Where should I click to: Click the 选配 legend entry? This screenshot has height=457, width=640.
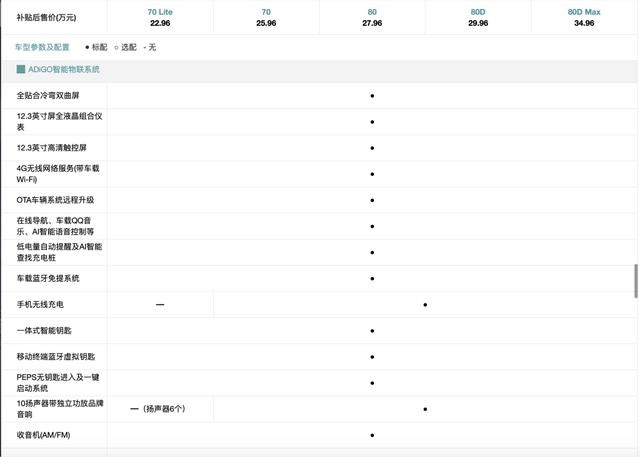click(x=125, y=47)
